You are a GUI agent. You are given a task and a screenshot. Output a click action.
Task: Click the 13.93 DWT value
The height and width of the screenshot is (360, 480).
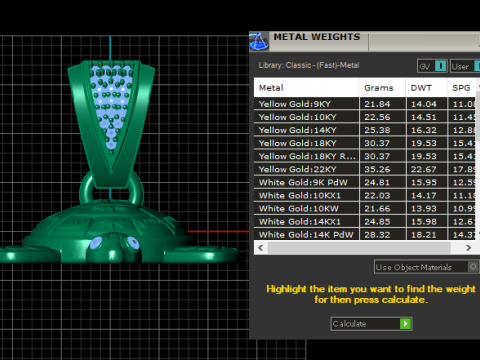(424, 209)
